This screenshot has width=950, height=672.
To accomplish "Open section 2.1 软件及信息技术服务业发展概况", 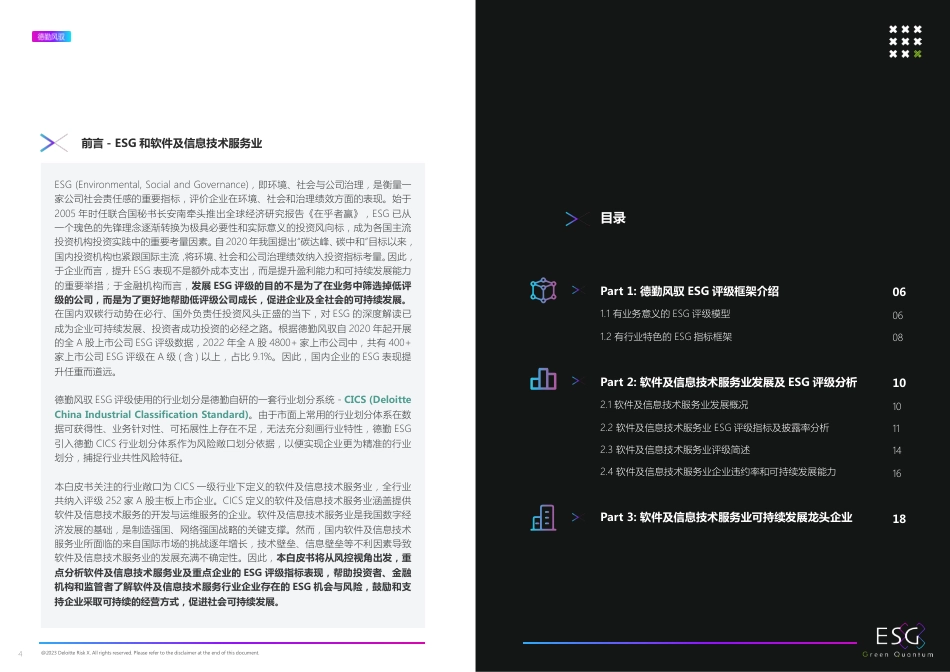I will click(674, 405).
